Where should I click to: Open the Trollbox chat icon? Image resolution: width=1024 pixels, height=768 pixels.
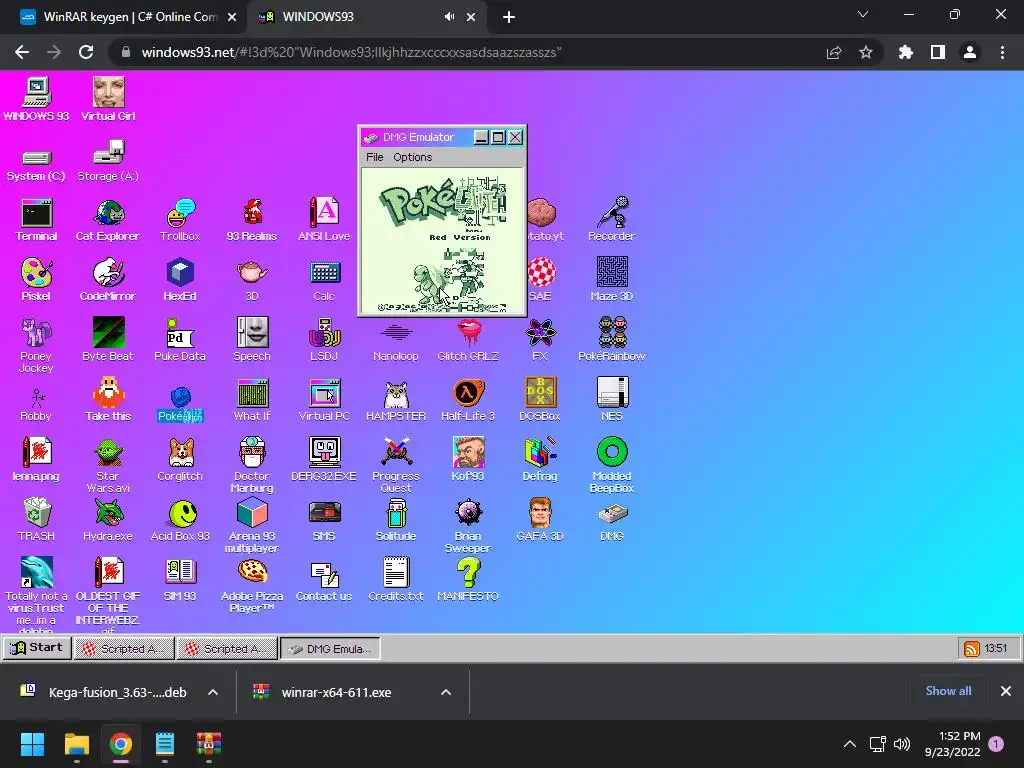point(180,220)
